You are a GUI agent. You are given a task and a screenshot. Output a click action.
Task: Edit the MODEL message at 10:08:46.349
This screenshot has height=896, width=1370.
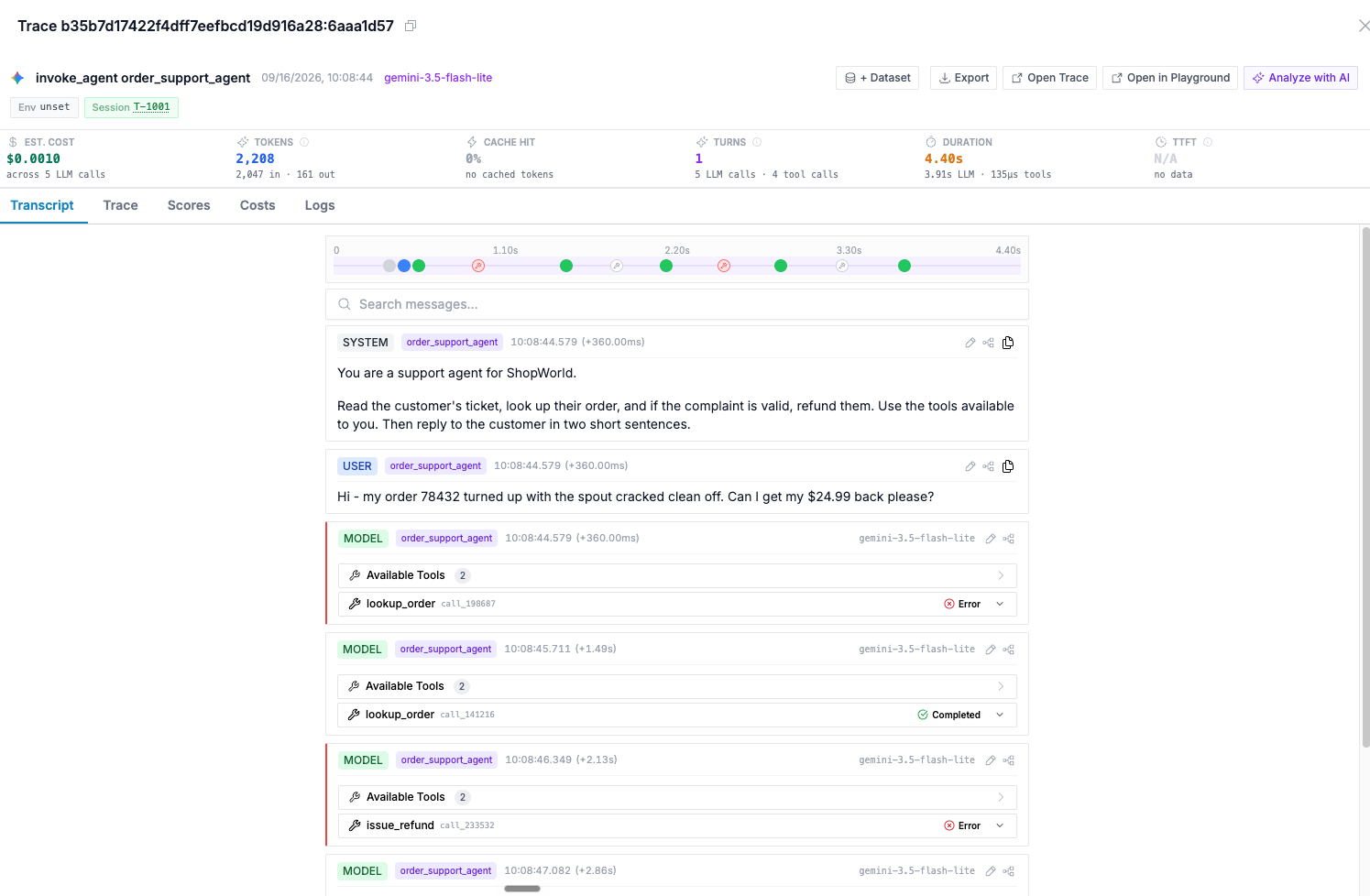point(991,760)
